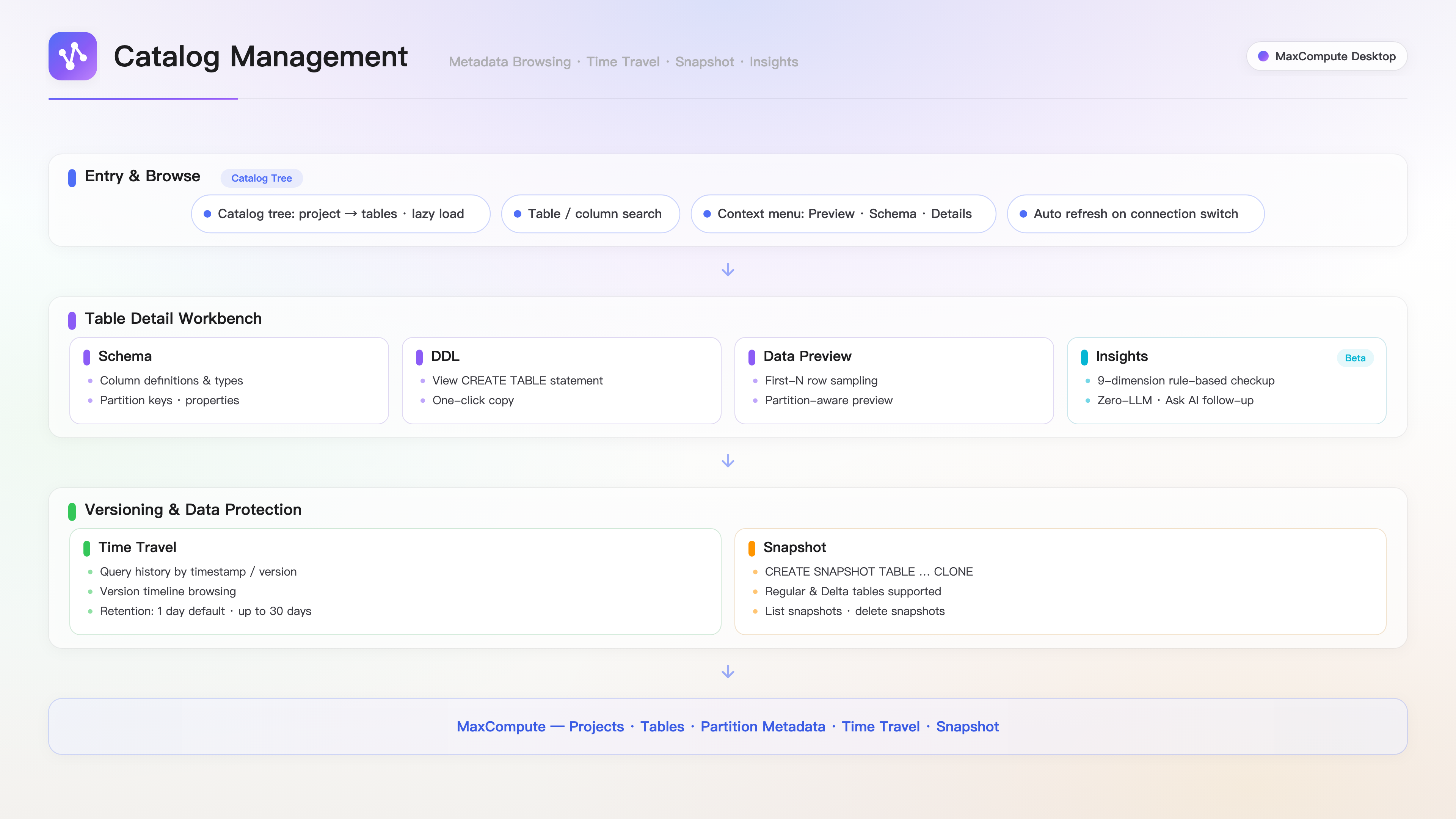
Task: Select the Catalog Tree tag
Action: (262, 178)
